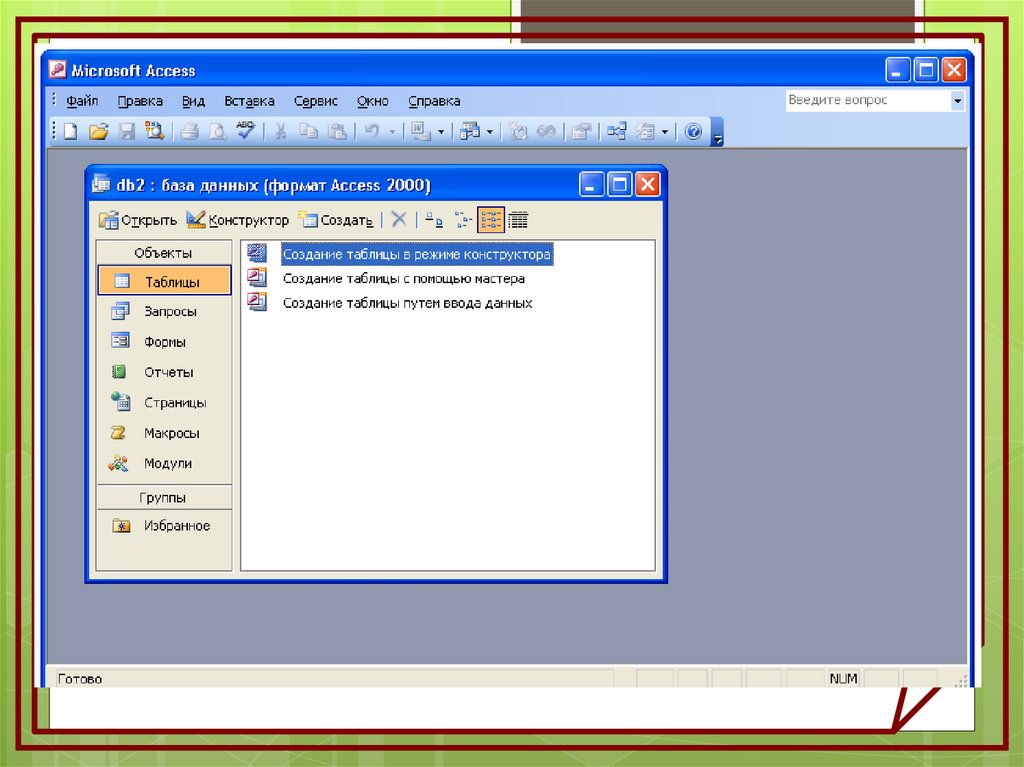The height and width of the screenshot is (767, 1024).
Task: Click the Save floppy disk icon
Action: pos(126,132)
